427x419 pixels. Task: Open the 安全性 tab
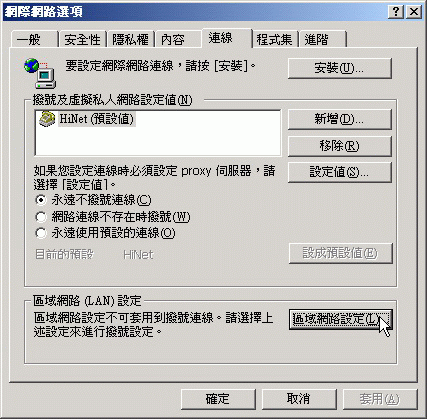coord(82,40)
